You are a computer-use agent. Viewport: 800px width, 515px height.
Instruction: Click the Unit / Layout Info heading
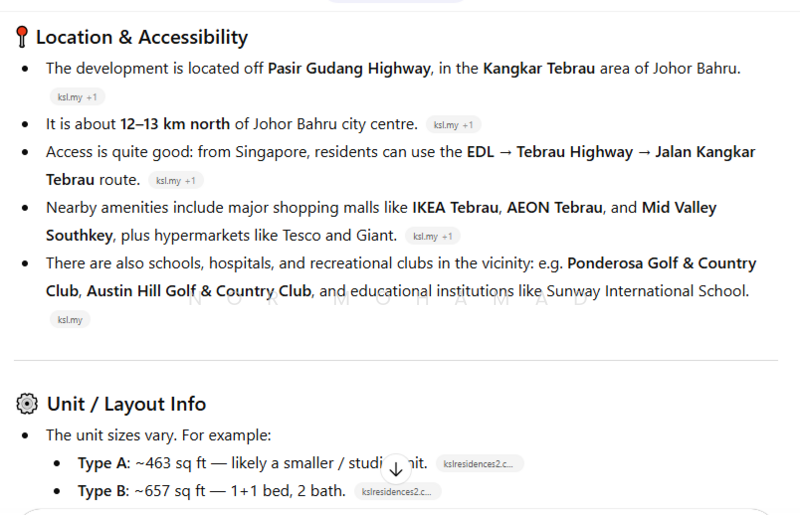pos(126,404)
